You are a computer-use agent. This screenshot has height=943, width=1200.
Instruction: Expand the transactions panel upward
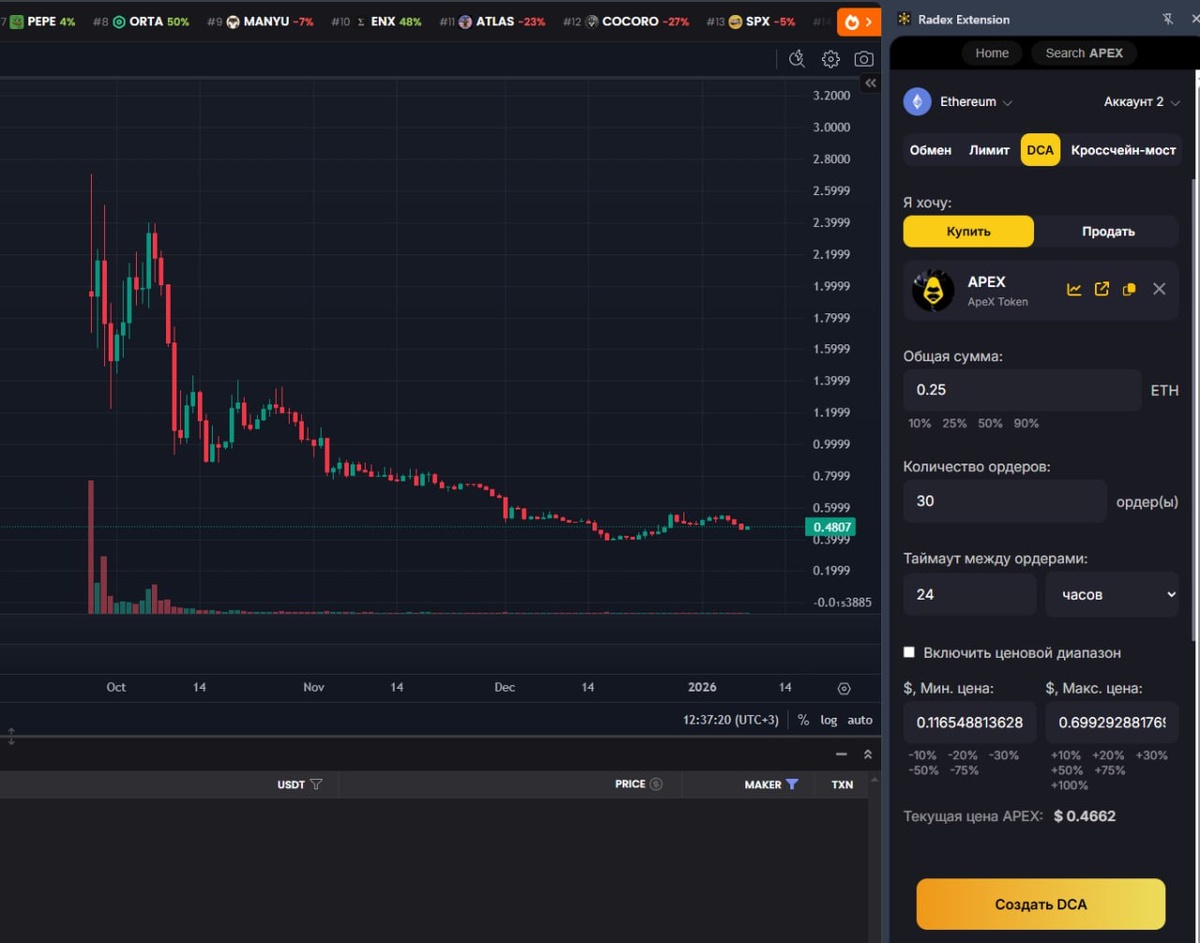tap(868, 755)
